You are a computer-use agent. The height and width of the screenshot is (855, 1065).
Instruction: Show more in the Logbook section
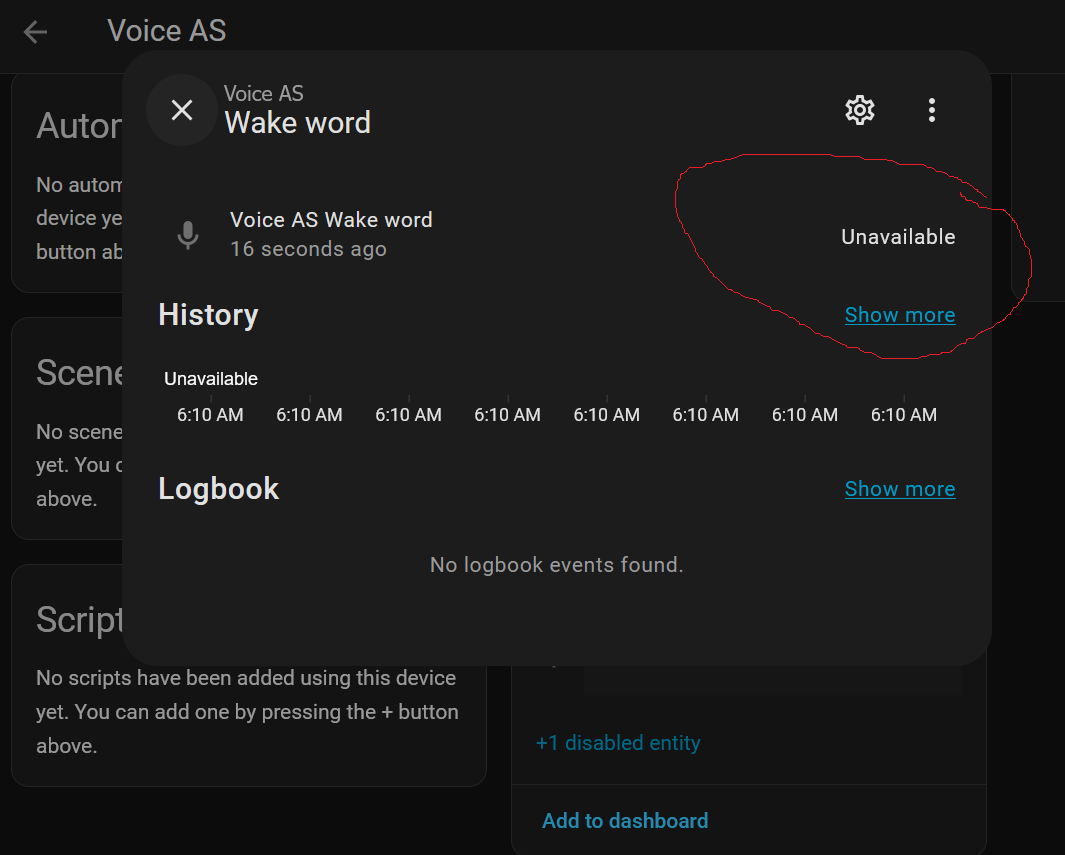899,489
